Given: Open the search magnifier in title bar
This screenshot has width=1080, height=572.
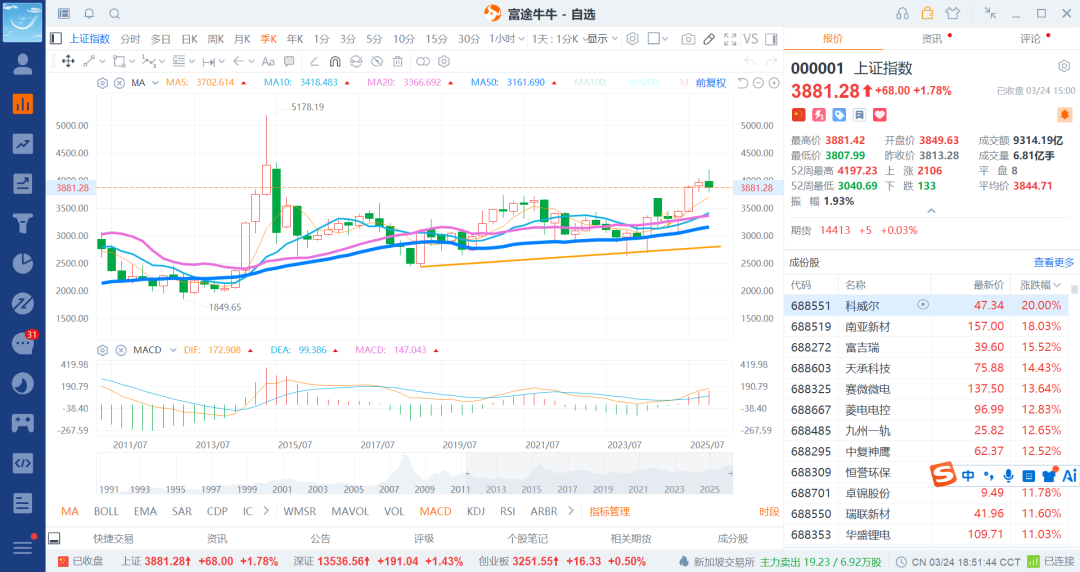Looking at the screenshot, I should 114,13.
